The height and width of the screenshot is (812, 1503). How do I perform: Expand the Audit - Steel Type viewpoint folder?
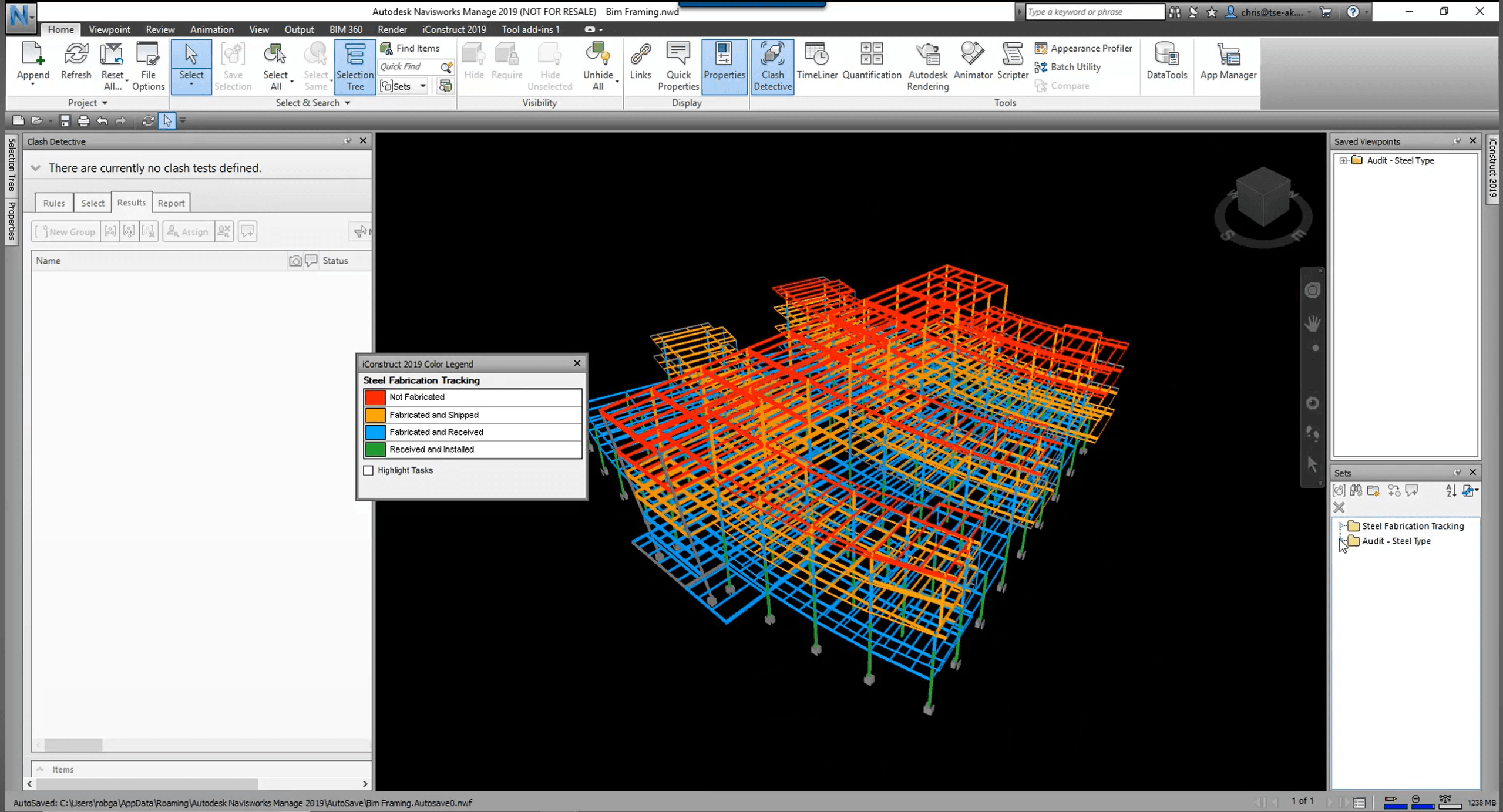coord(1343,160)
